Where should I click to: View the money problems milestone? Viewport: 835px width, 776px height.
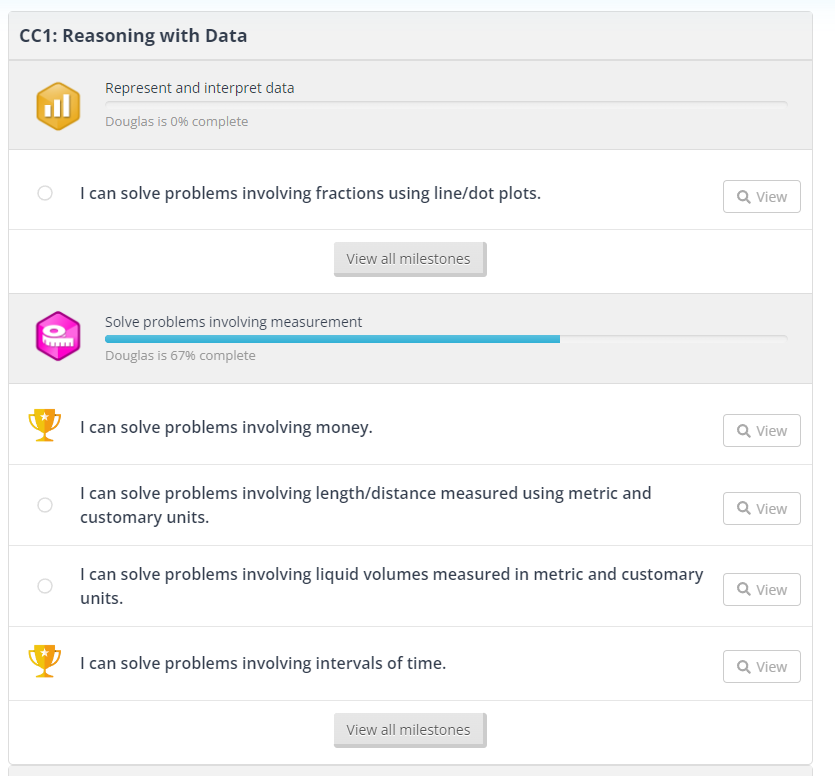[761, 431]
